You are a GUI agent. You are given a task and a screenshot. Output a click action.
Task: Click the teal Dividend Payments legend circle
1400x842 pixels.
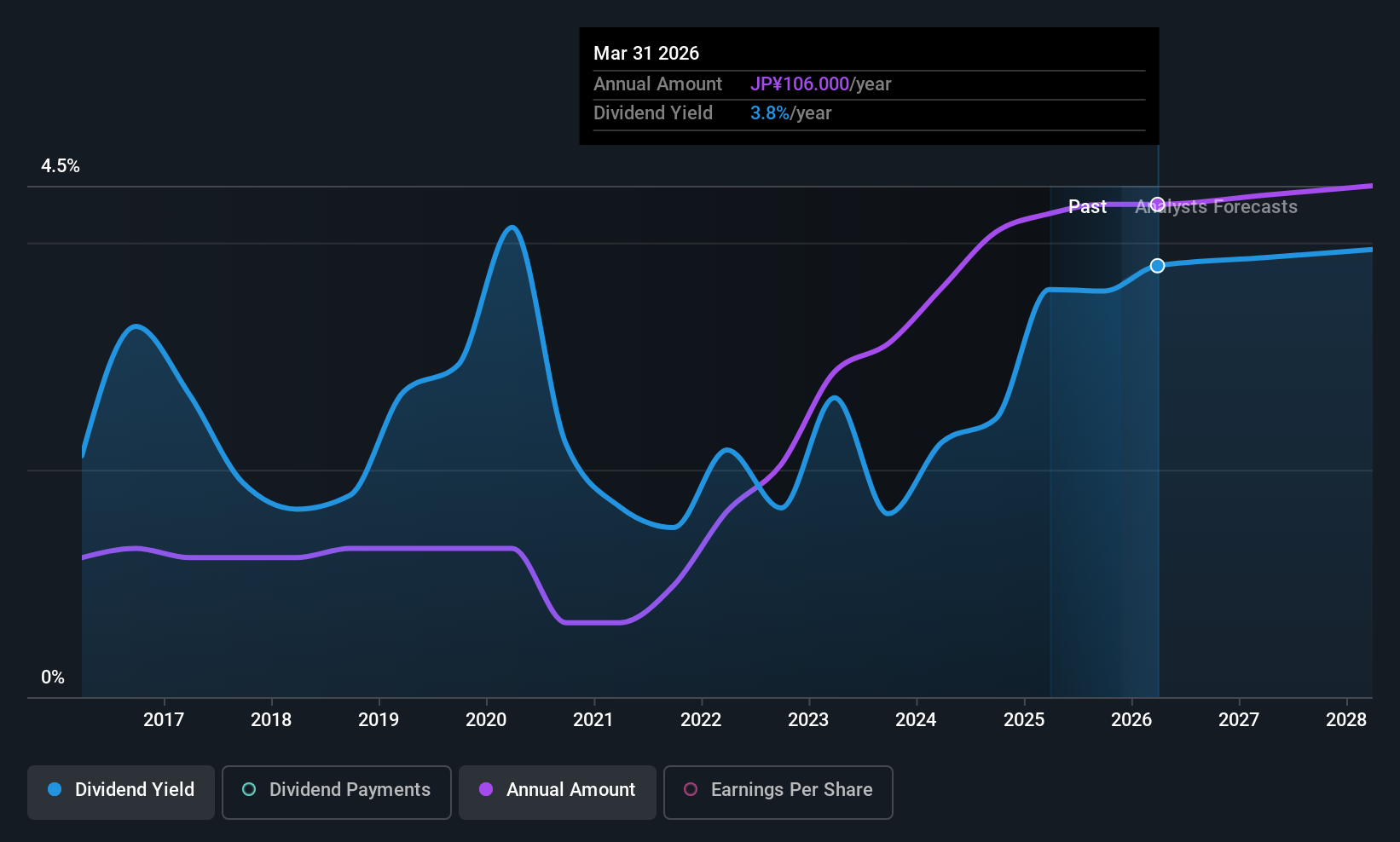[249, 789]
